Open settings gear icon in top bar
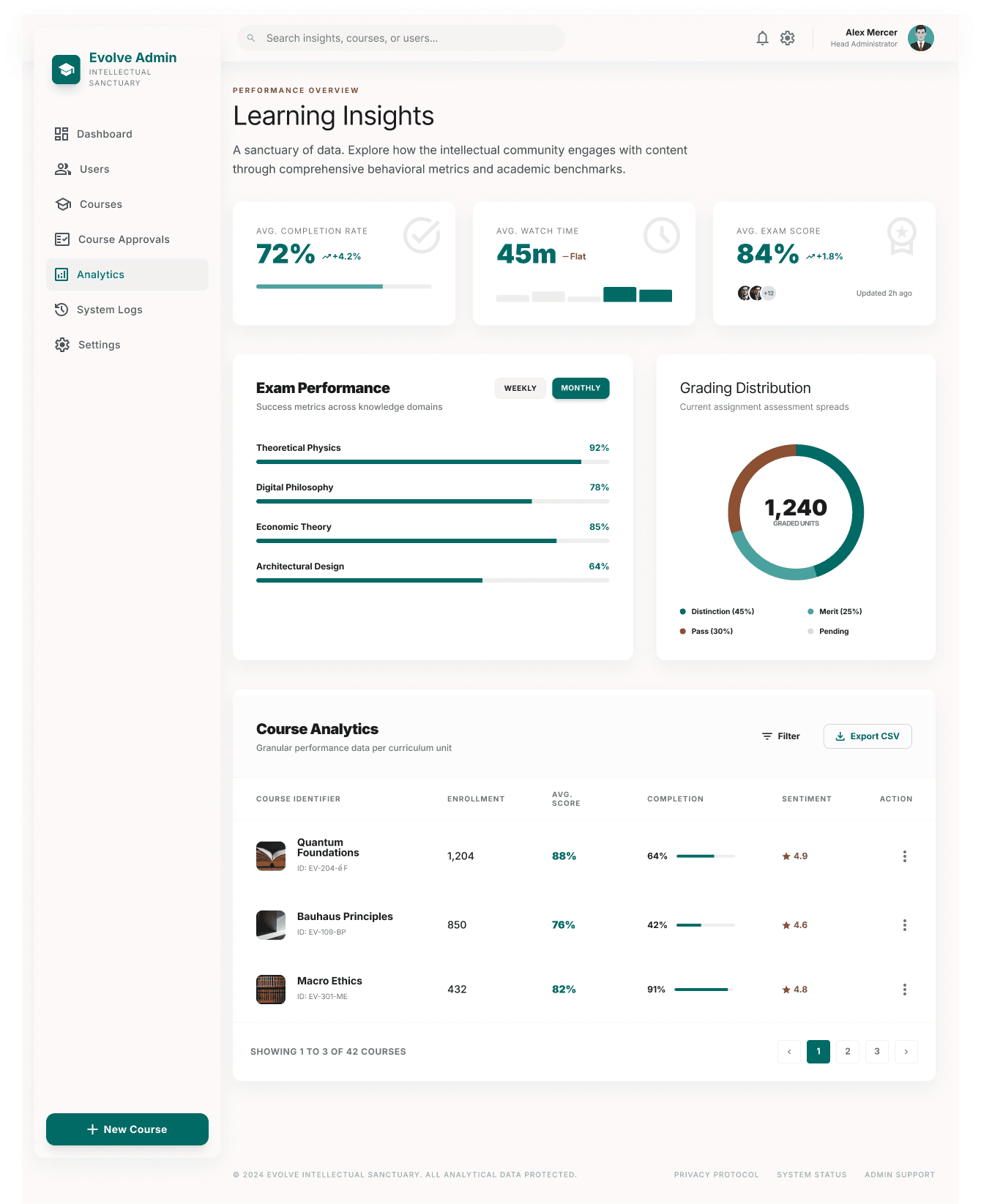This screenshot has height=1204, width=981. [x=787, y=38]
